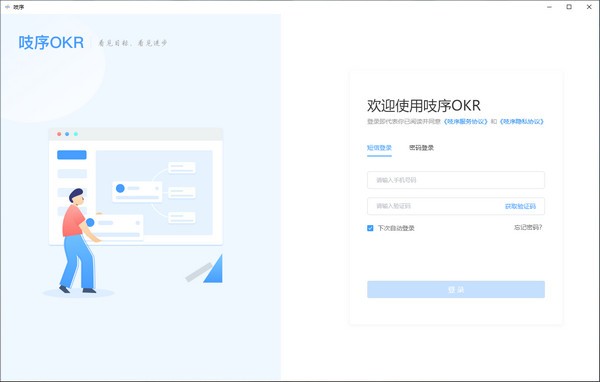Click the 吱序OKR logo
Viewport: 600px width, 382px height.
coord(51,42)
